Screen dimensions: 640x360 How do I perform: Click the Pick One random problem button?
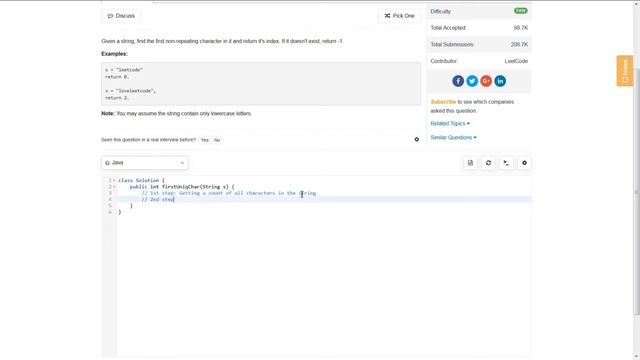[x=399, y=16]
